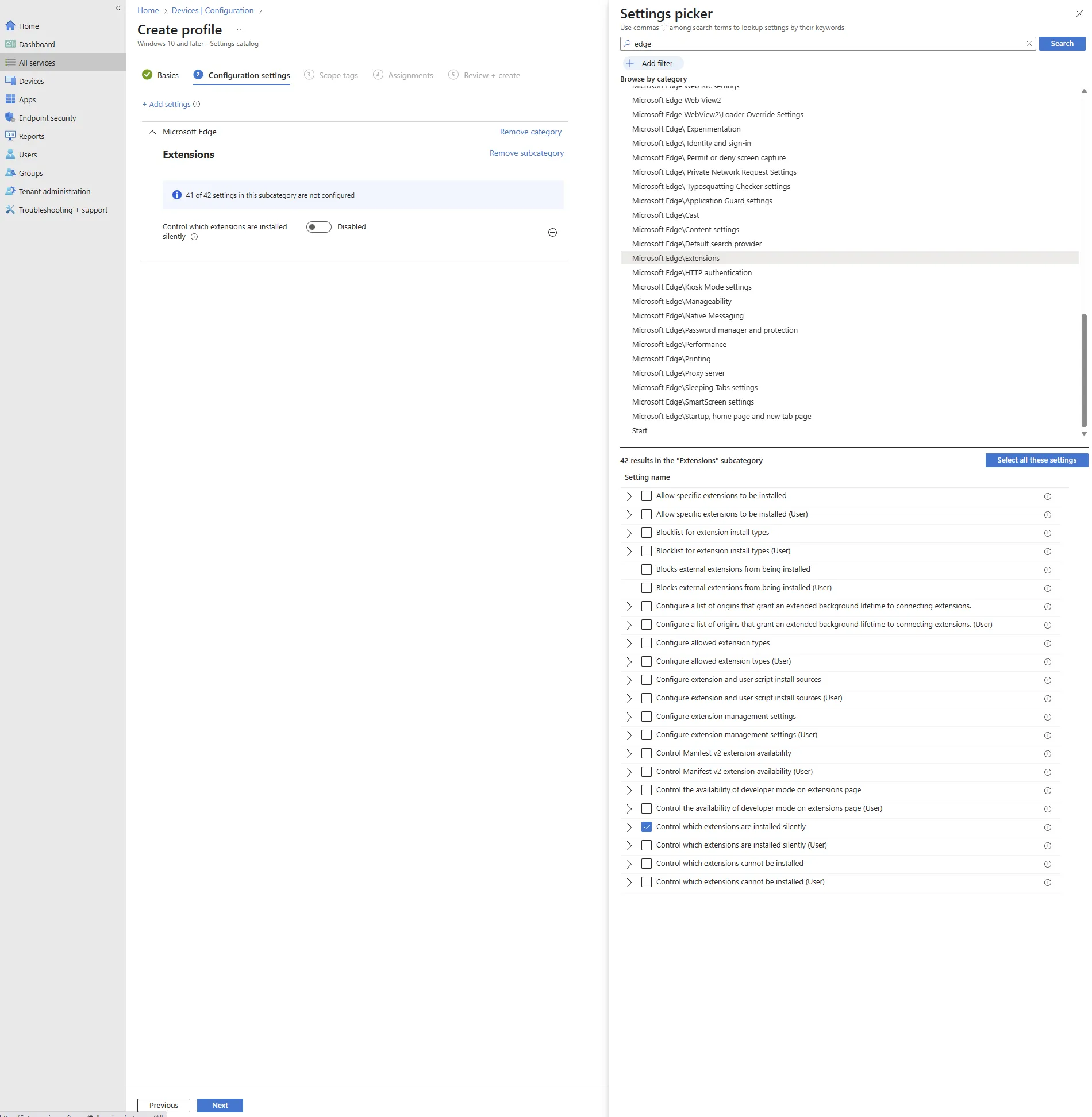Click info icon for 'Blocks external extensions from being installed'
Screen dimensions: 1092x1117
tap(1047, 569)
